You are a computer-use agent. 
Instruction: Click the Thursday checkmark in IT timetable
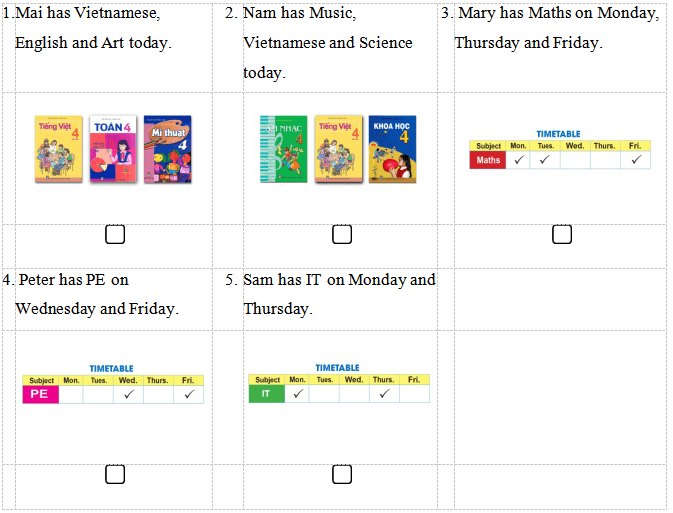pyautogui.click(x=384, y=394)
